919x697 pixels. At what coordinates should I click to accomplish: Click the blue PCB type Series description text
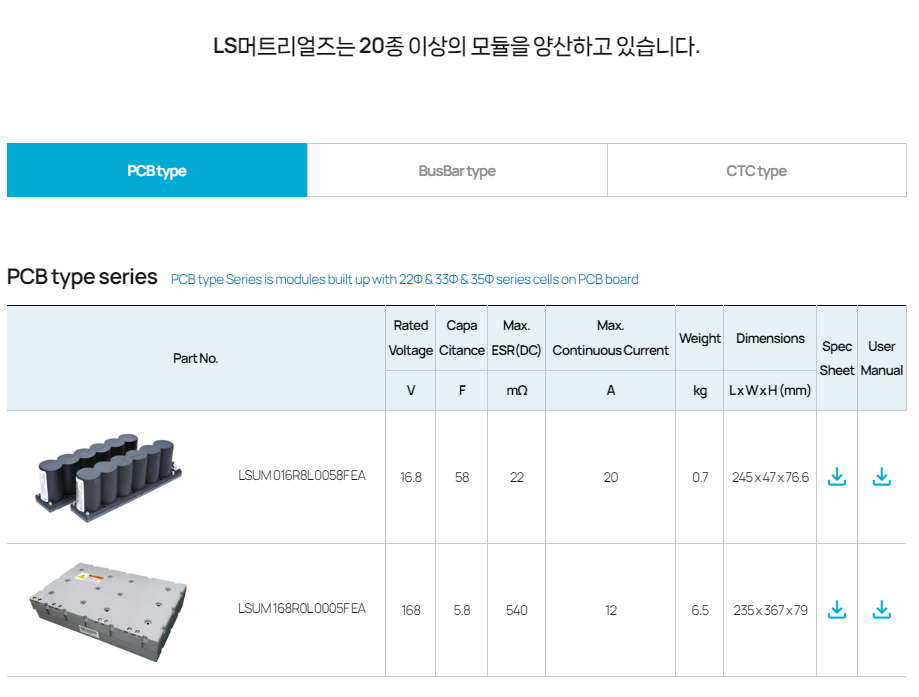404,279
